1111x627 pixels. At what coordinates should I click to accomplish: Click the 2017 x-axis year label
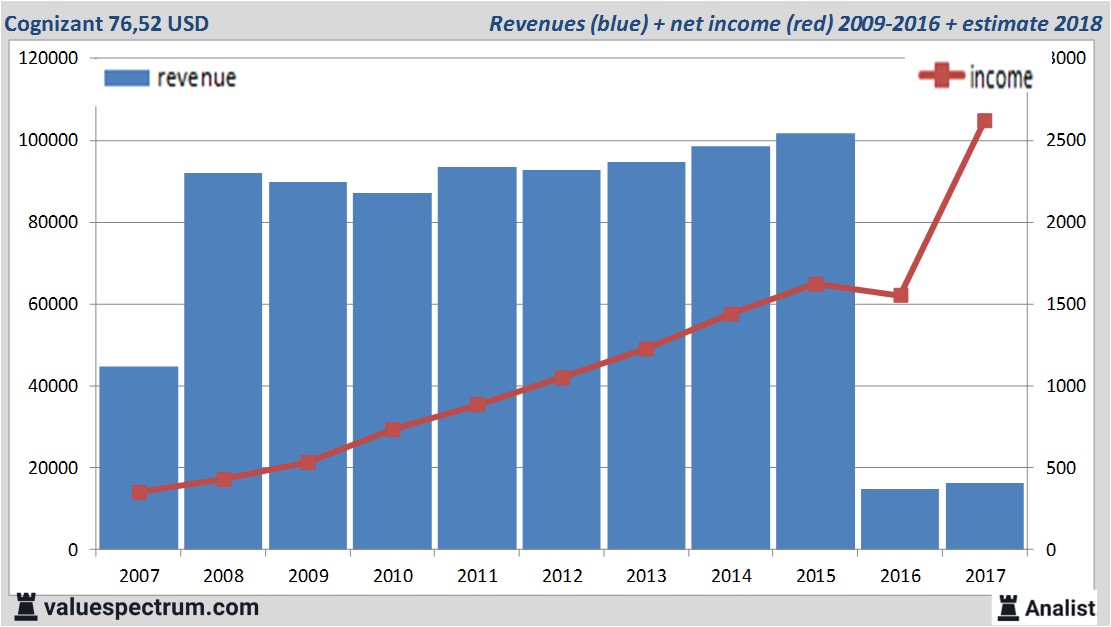[986, 575]
